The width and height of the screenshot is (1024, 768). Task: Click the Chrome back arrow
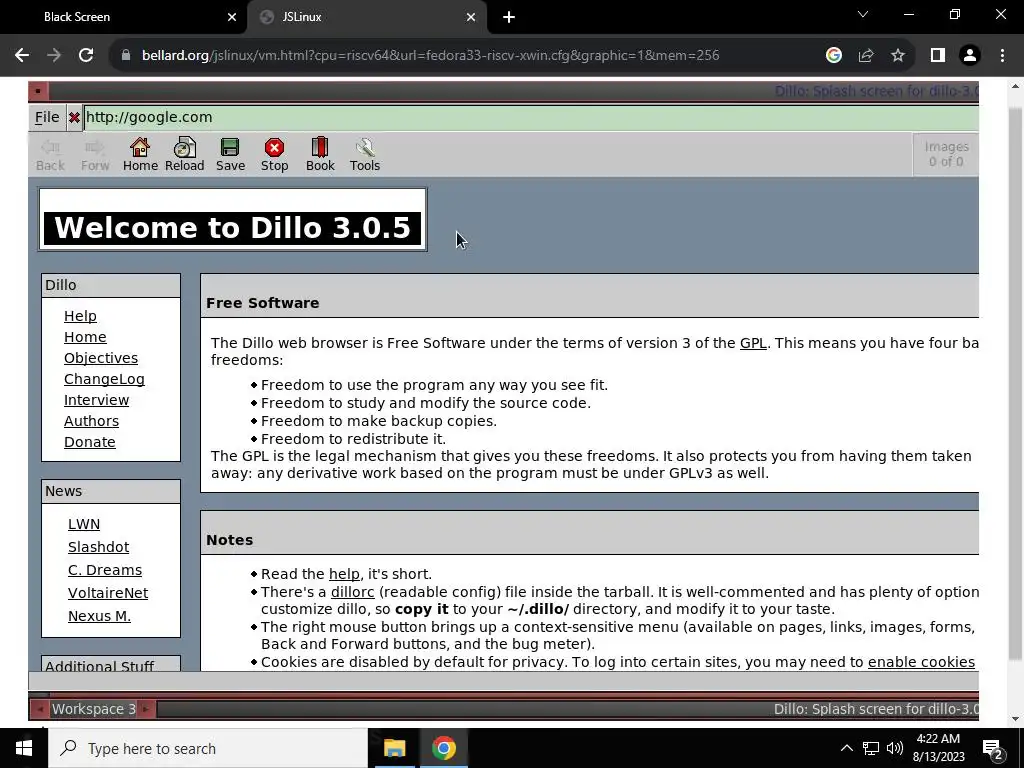tap(22, 56)
